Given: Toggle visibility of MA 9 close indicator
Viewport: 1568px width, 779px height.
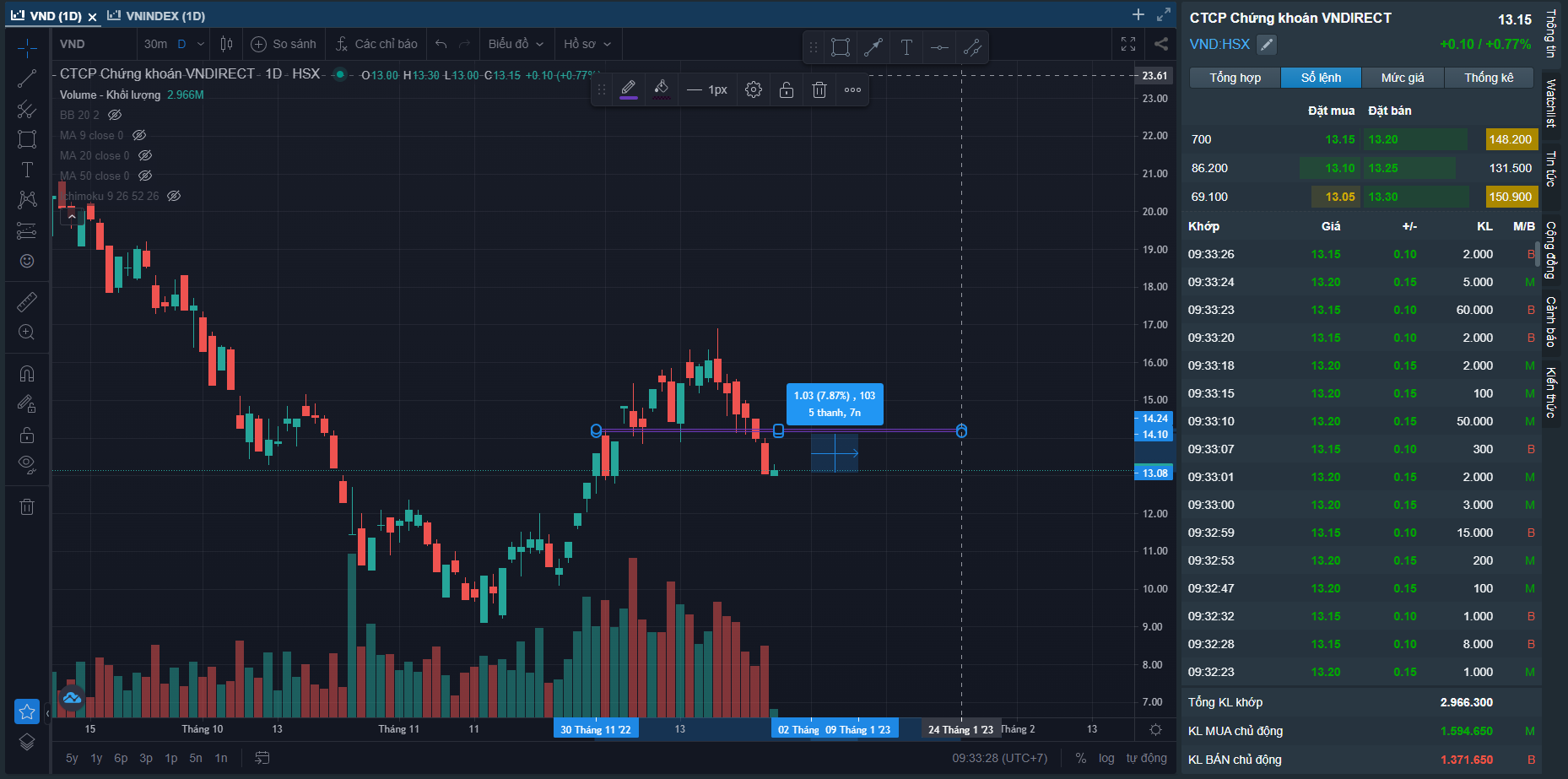Looking at the screenshot, I should [x=139, y=135].
